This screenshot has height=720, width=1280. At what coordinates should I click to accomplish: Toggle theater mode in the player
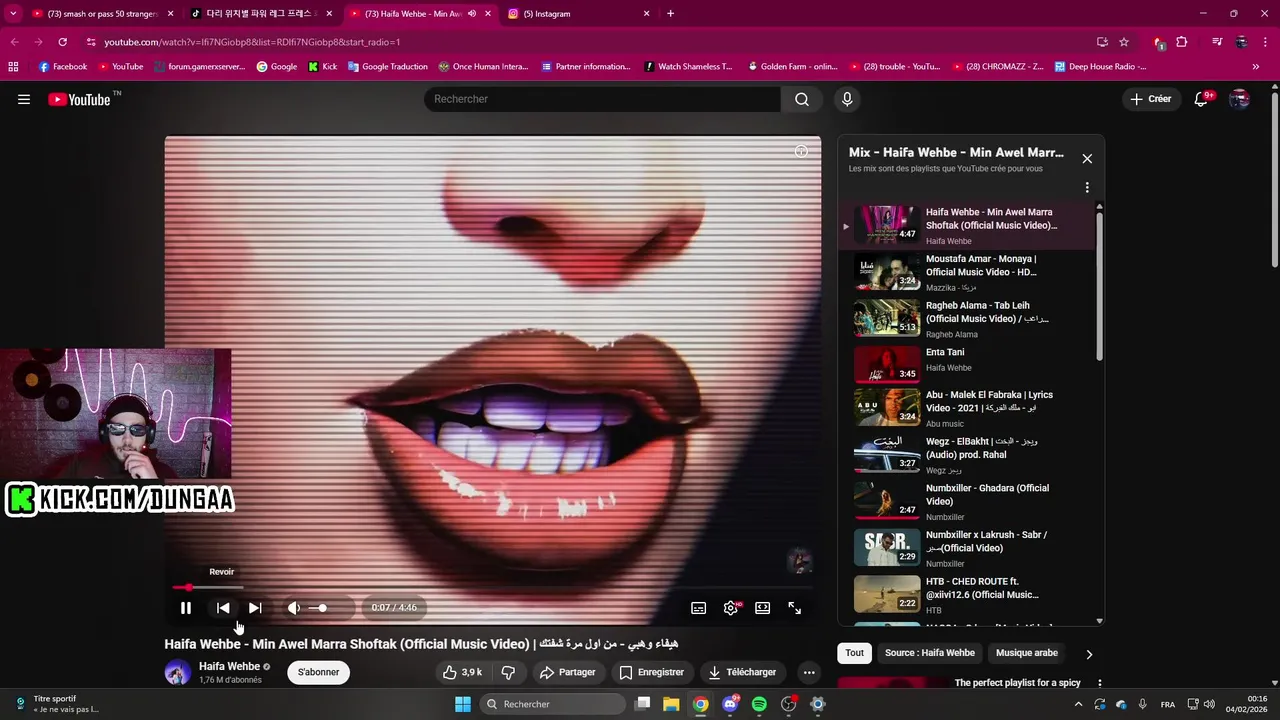pos(763,607)
